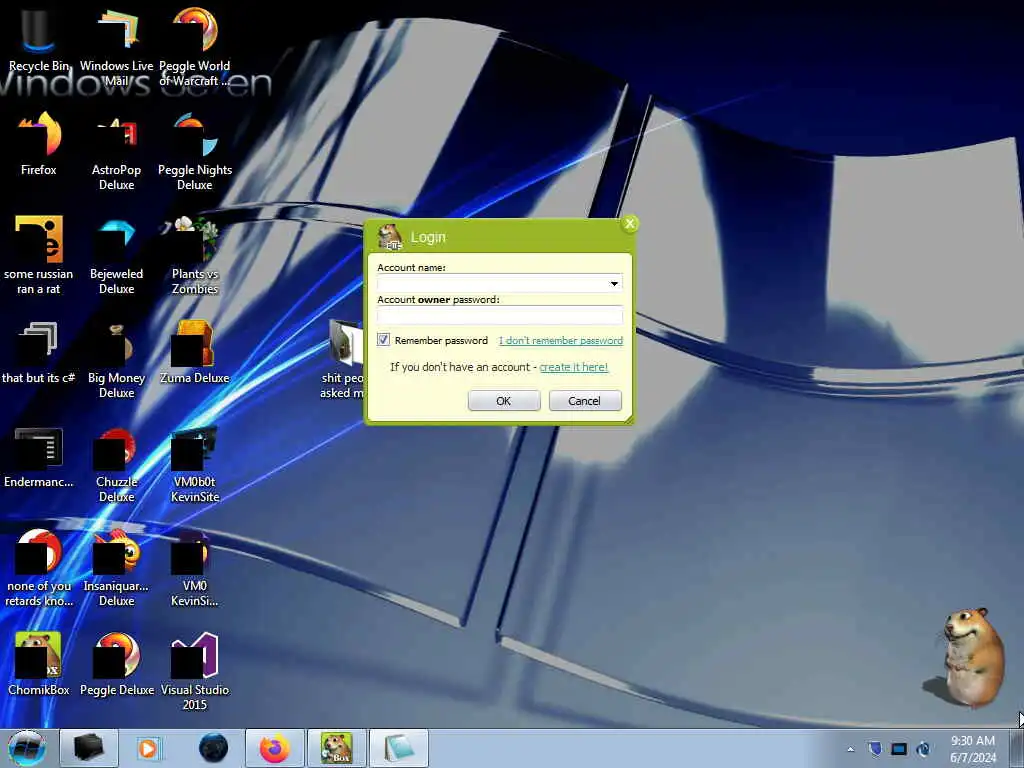
Task: Select Peggle Deluxe desktop icon
Action: (117, 664)
